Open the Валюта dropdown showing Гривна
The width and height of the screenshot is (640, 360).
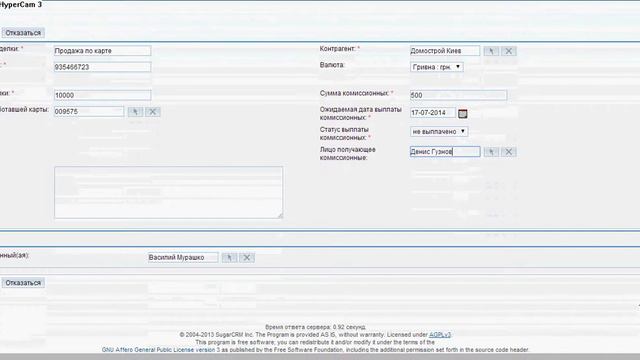click(x=437, y=67)
